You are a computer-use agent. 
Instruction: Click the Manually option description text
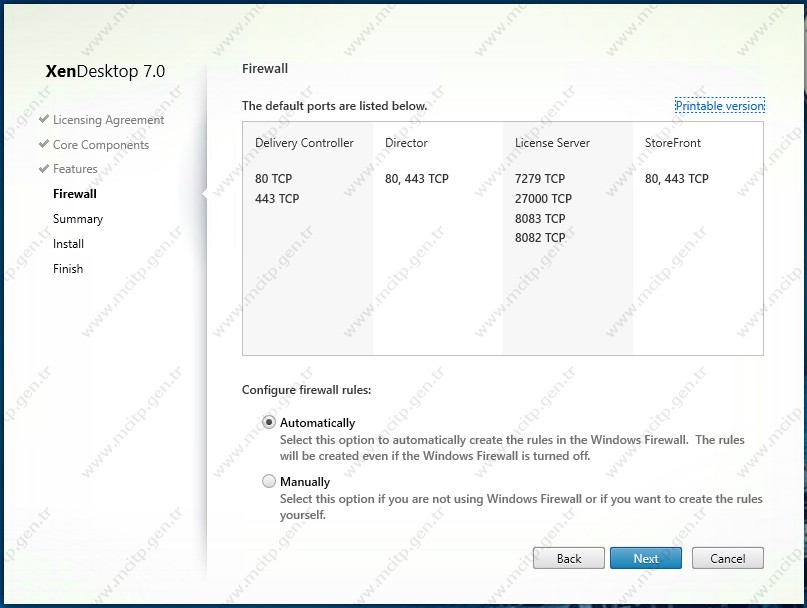click(521, 507)
